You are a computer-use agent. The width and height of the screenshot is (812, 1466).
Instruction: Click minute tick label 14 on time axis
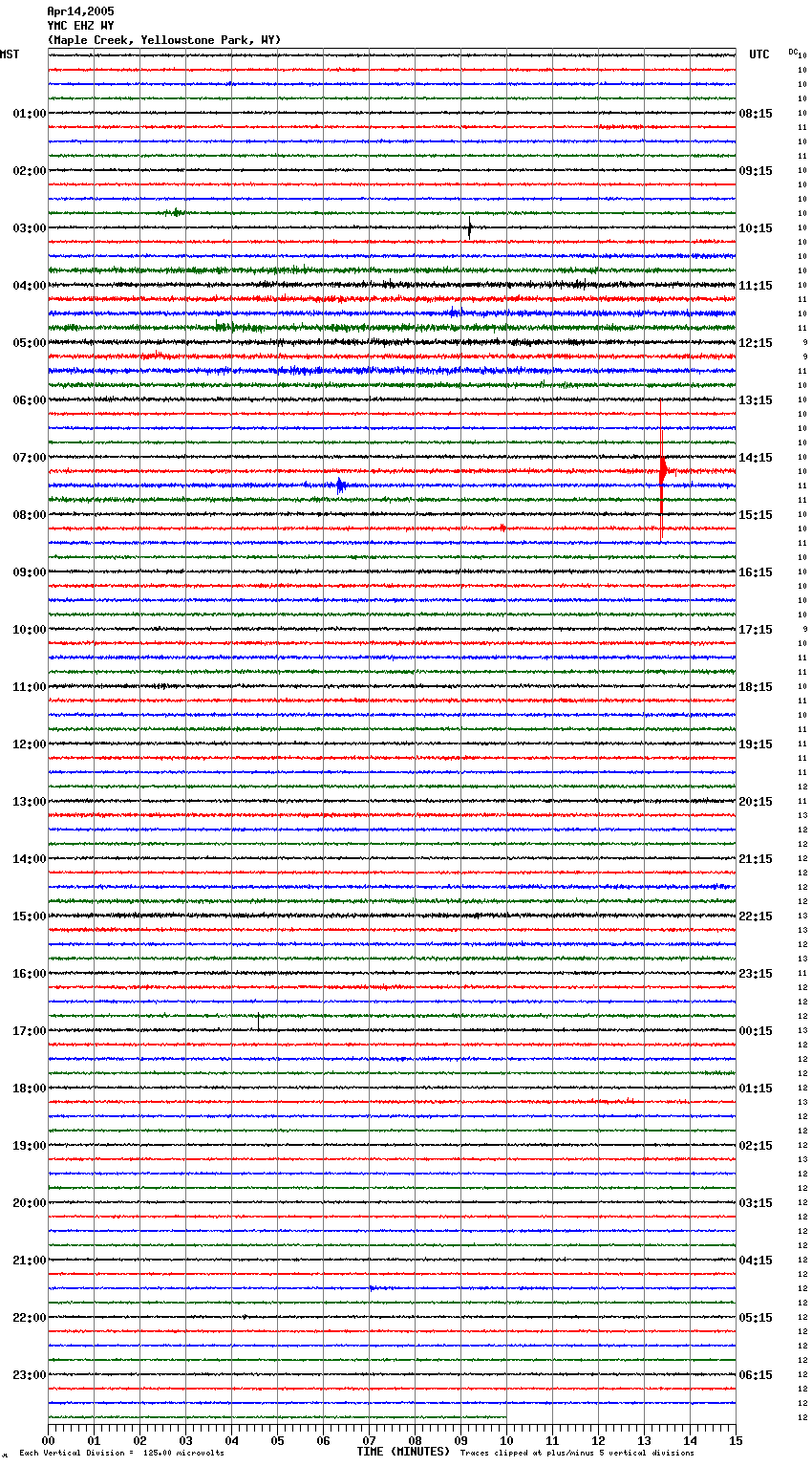[690, 1440]
